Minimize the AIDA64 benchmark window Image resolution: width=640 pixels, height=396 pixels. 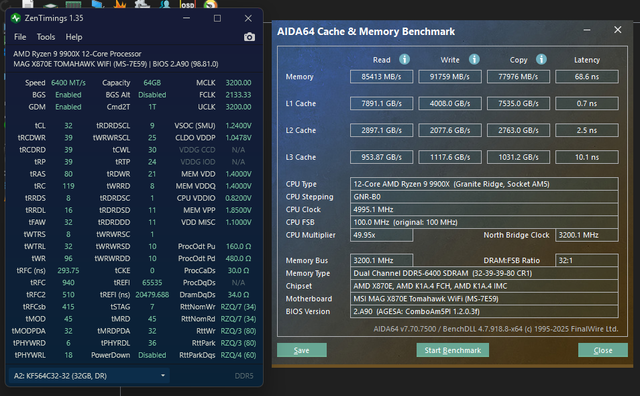587,30
